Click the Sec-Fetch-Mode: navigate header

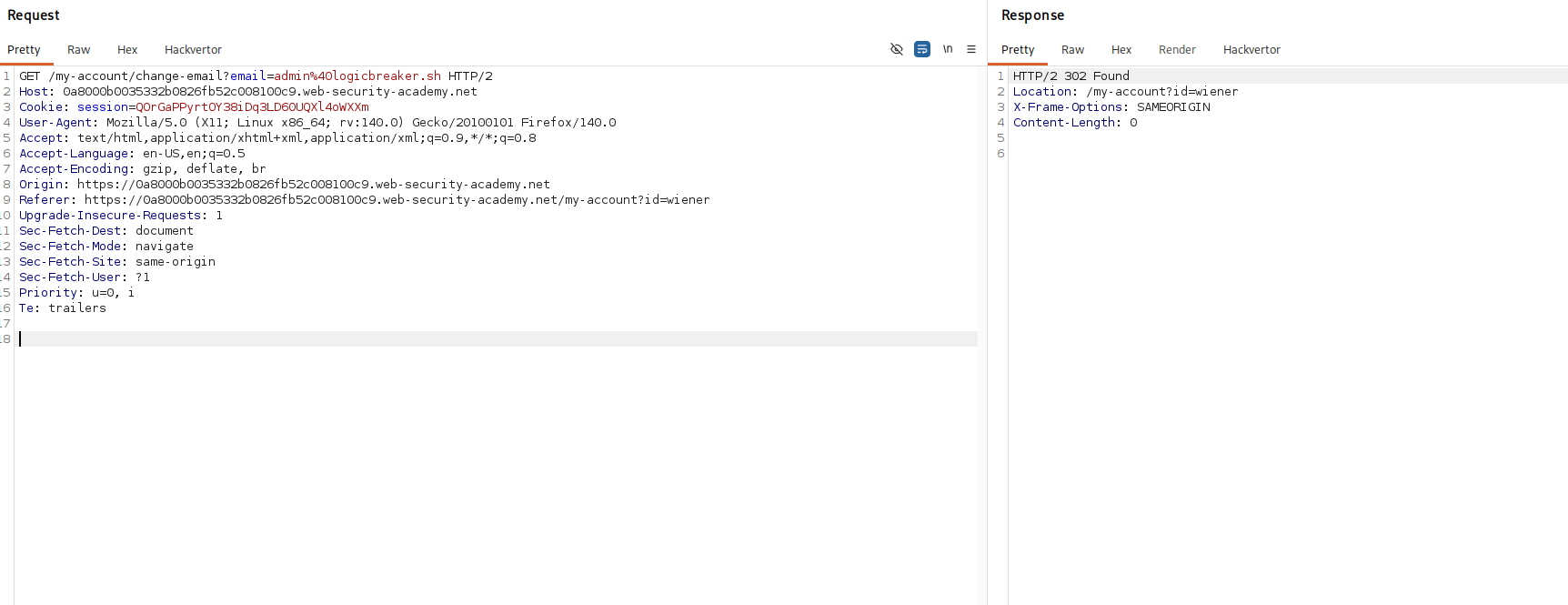click(106, 247)
